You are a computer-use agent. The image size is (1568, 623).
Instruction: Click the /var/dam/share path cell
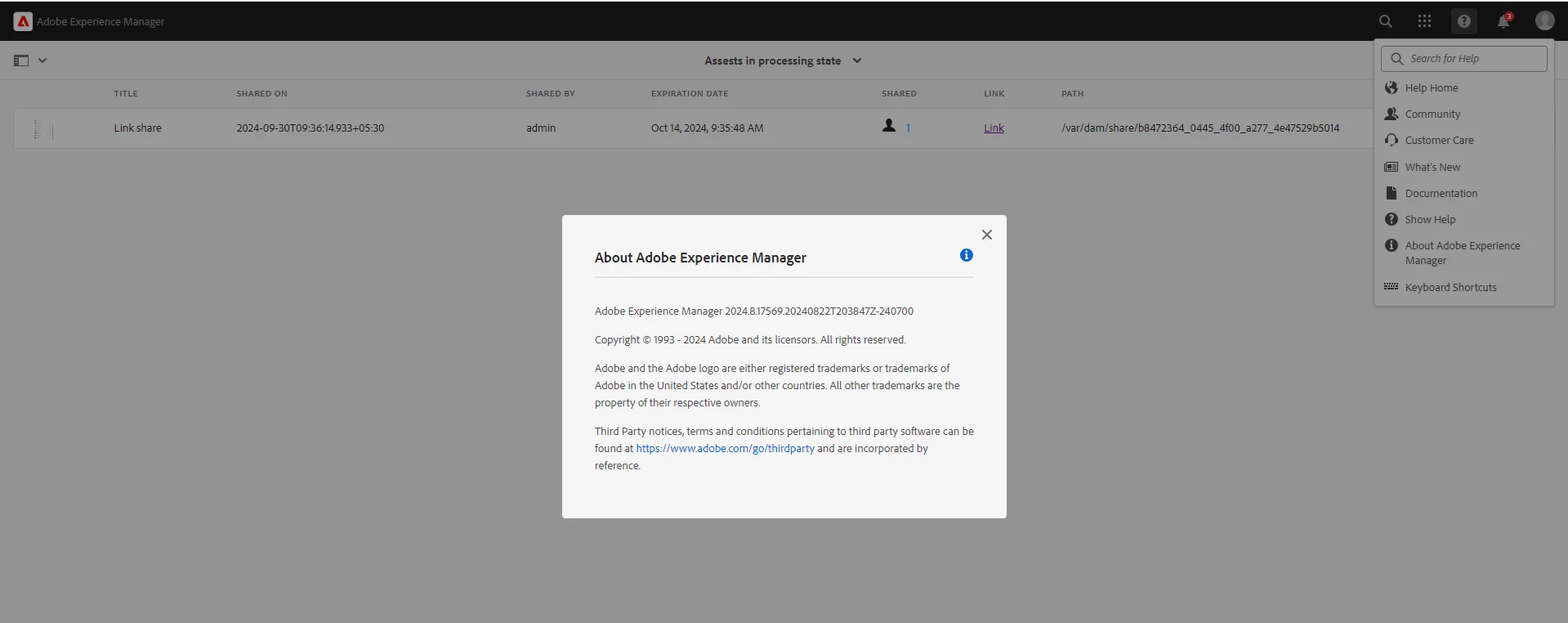click(1200, 128)
